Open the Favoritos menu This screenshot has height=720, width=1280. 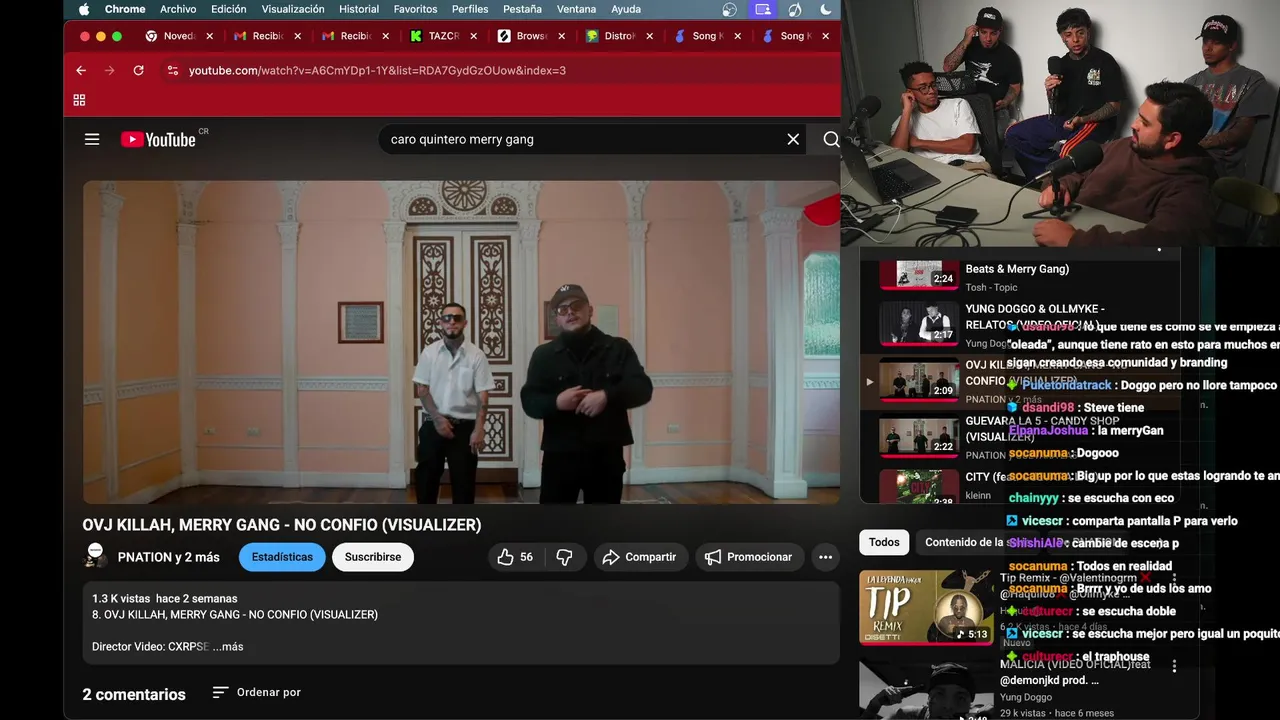coord(415,9)
